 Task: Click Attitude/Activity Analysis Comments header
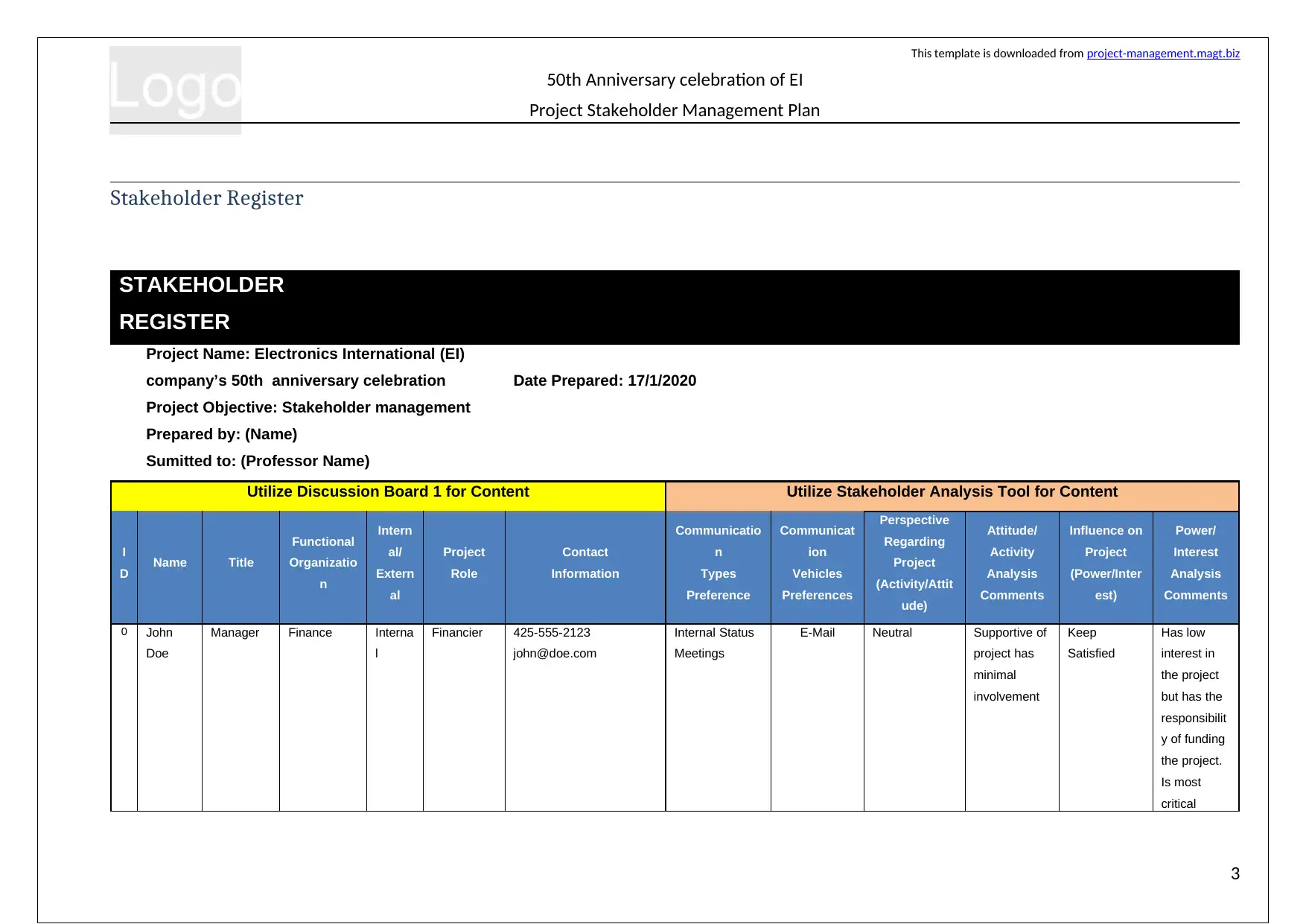coord(1012,567)
